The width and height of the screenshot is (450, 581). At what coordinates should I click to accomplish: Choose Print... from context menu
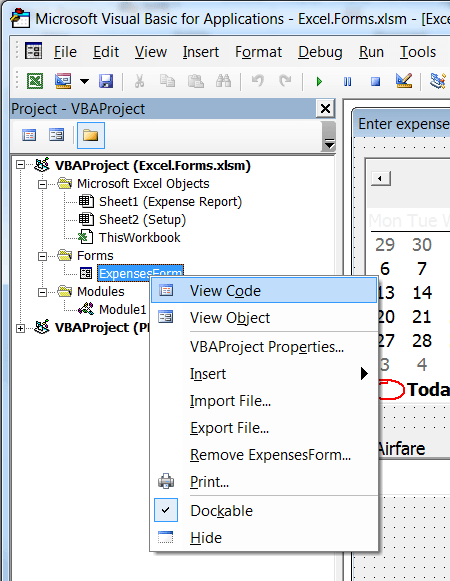click(264, 482)
